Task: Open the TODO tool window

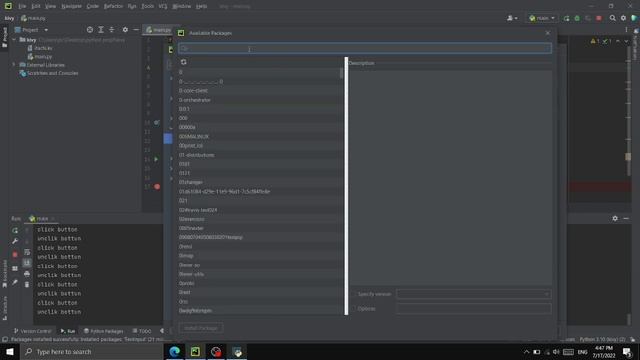Action: pos(142,331)
